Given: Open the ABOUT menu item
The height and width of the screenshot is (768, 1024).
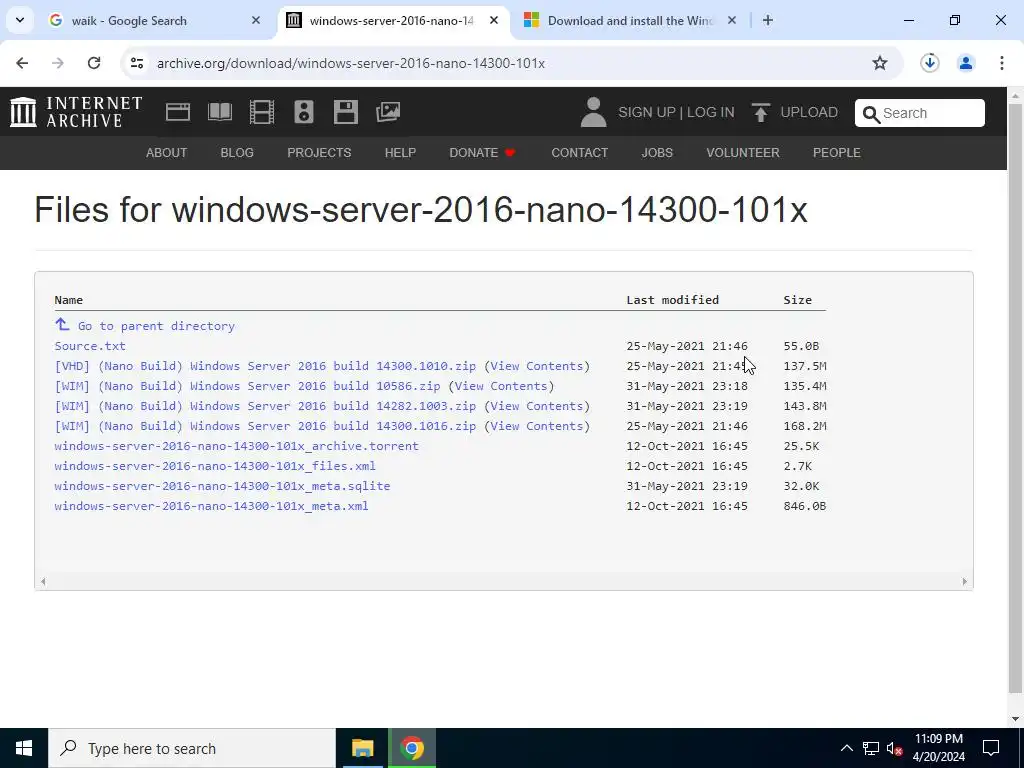Looking at the screenshot, I should tap(167, 153).
